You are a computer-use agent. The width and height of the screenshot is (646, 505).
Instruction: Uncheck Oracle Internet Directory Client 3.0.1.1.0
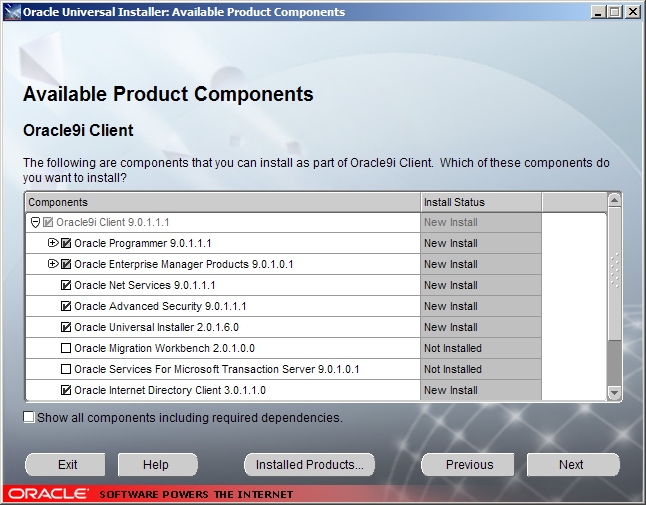click(66, 390)
